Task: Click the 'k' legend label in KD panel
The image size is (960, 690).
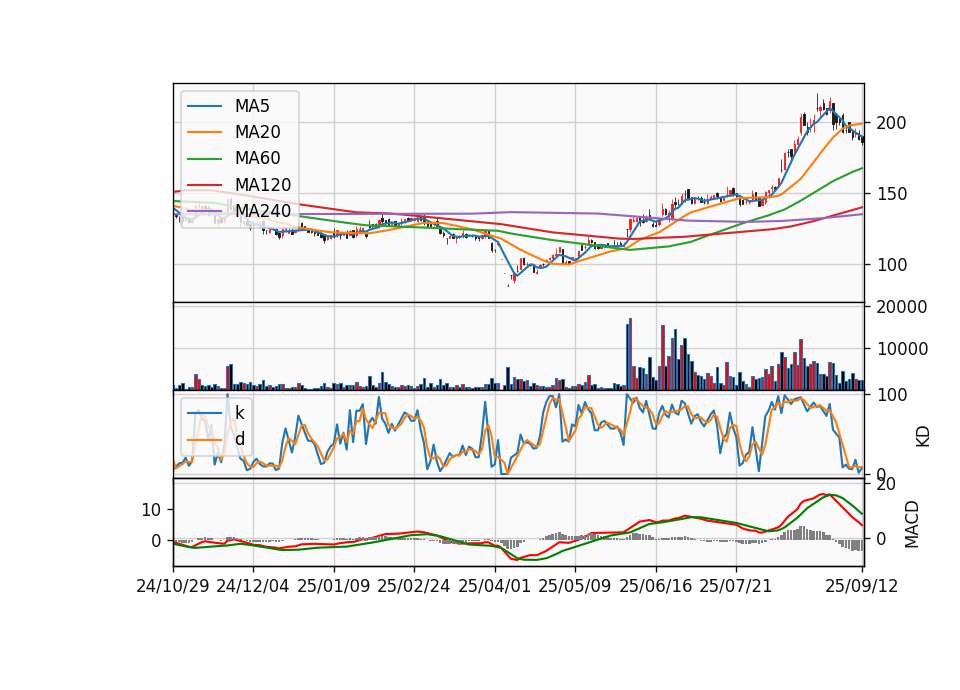Action: [239, 413]
